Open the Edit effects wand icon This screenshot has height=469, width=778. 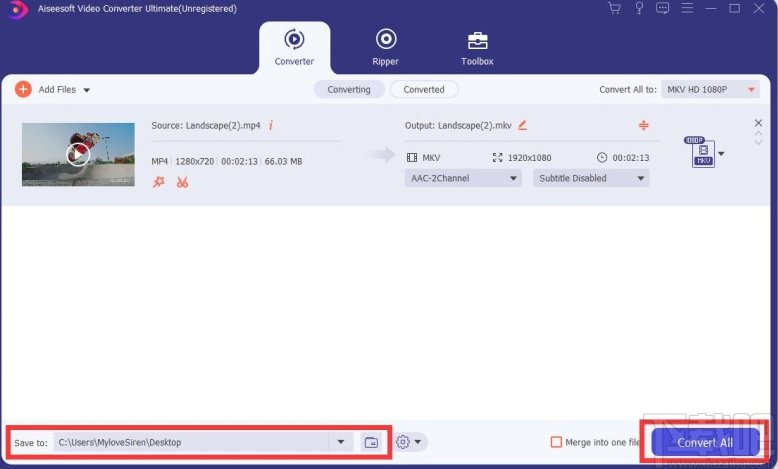159,182
